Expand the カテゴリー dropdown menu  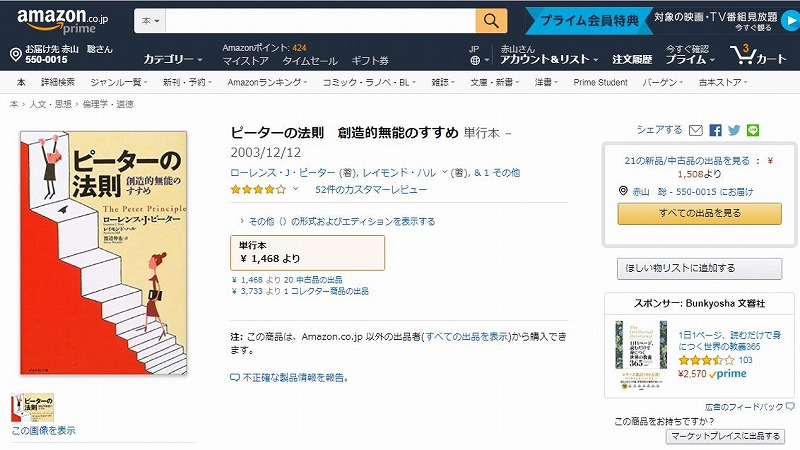[x=172, y=60]
